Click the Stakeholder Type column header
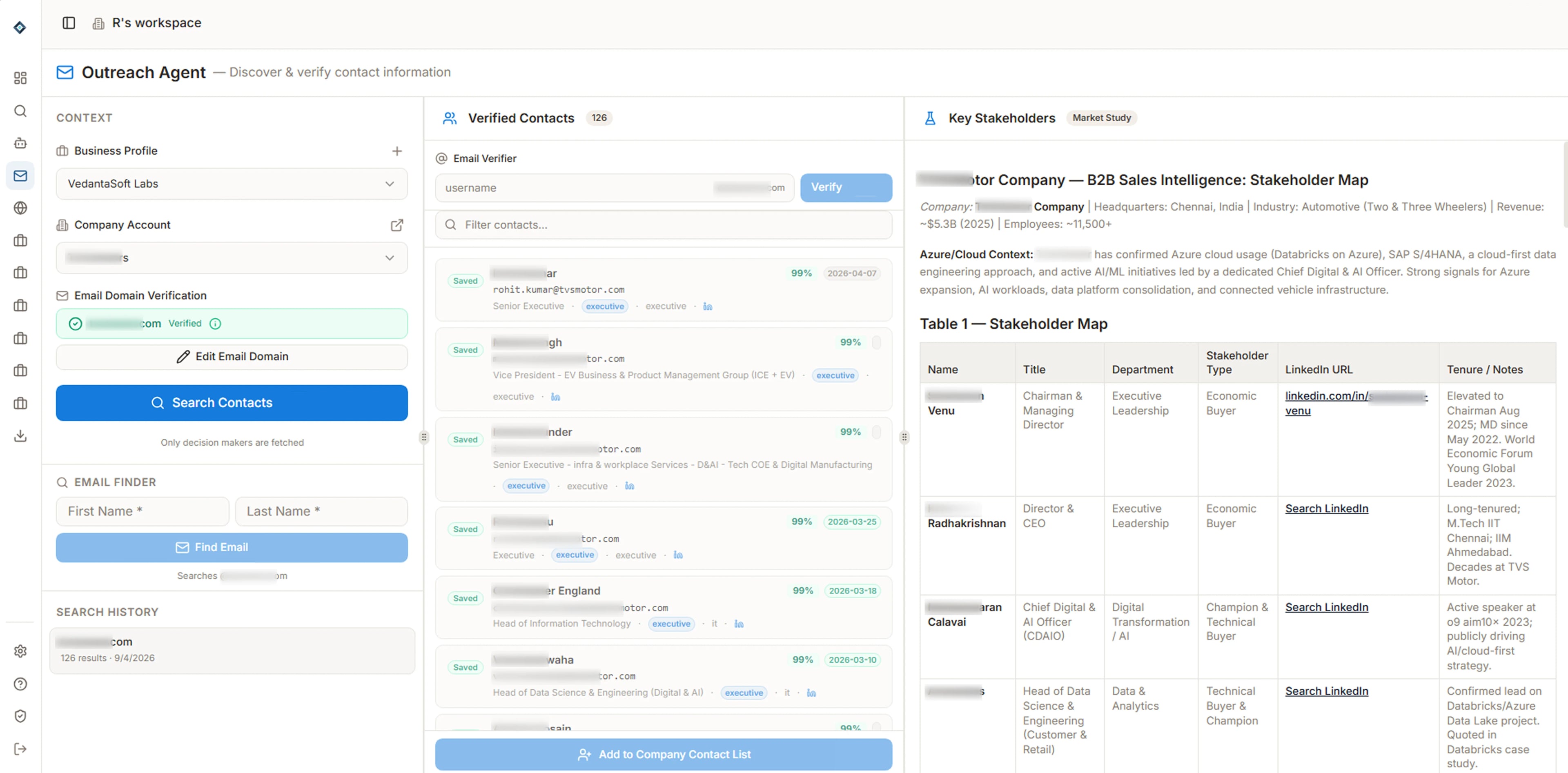The width and height of the screenshot is (1568, 773). pos(1237,362)
